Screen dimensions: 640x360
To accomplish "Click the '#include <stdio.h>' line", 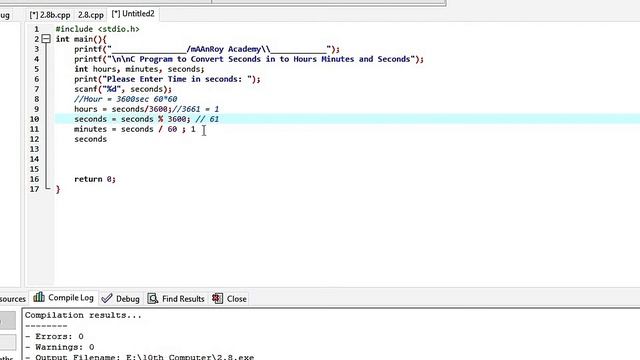I will (x=98, y=29).
